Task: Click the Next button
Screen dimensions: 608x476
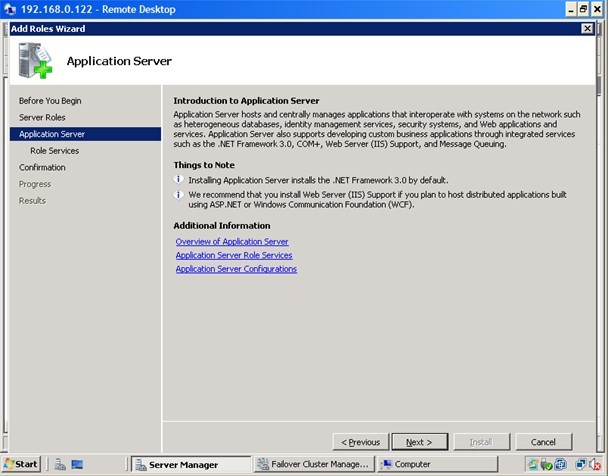Action: (x=420, y=442)
